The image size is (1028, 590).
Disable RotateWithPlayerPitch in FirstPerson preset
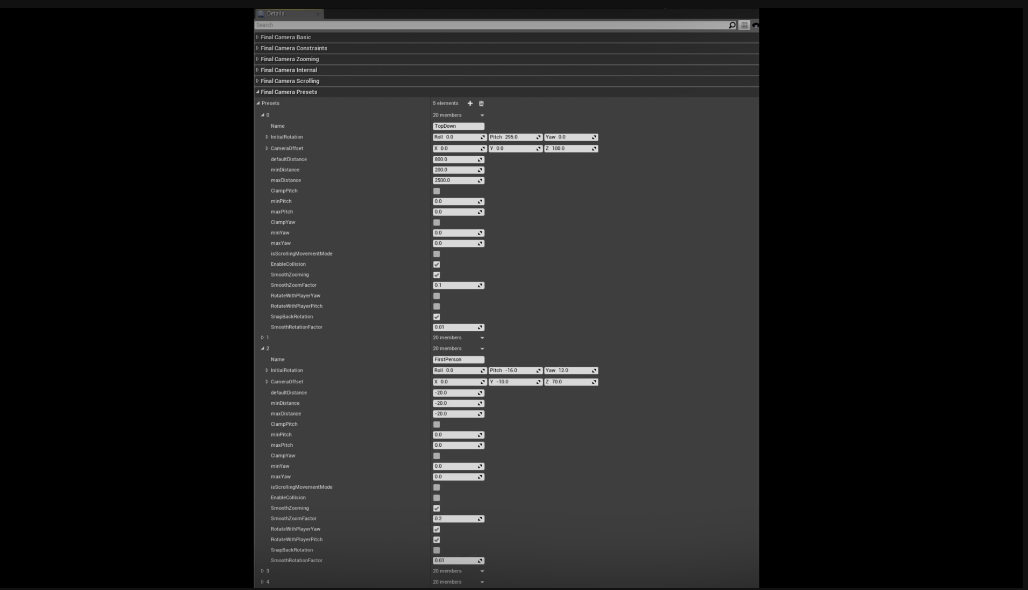437,540
